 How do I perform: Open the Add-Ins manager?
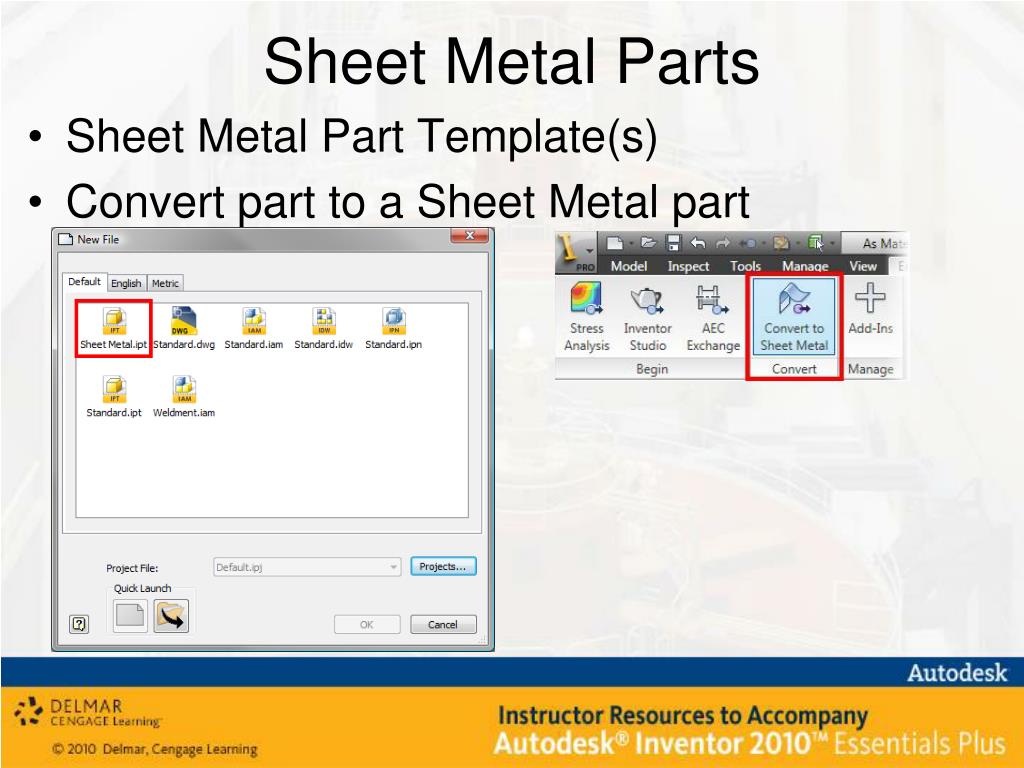[870, 310]
